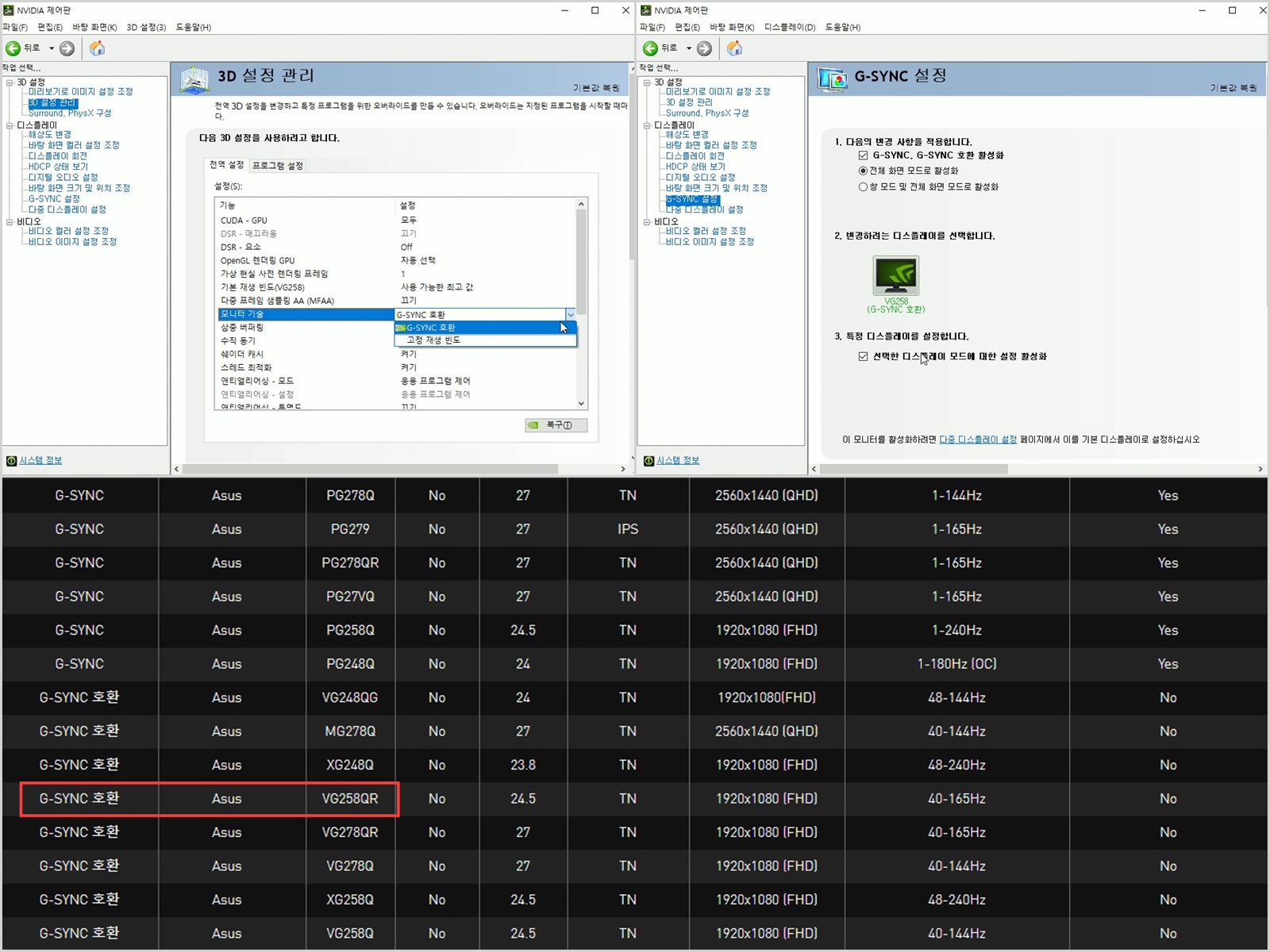Collapse 3D 설정 tree node in the G-SYNC 설정 window

tap(647, 83)
